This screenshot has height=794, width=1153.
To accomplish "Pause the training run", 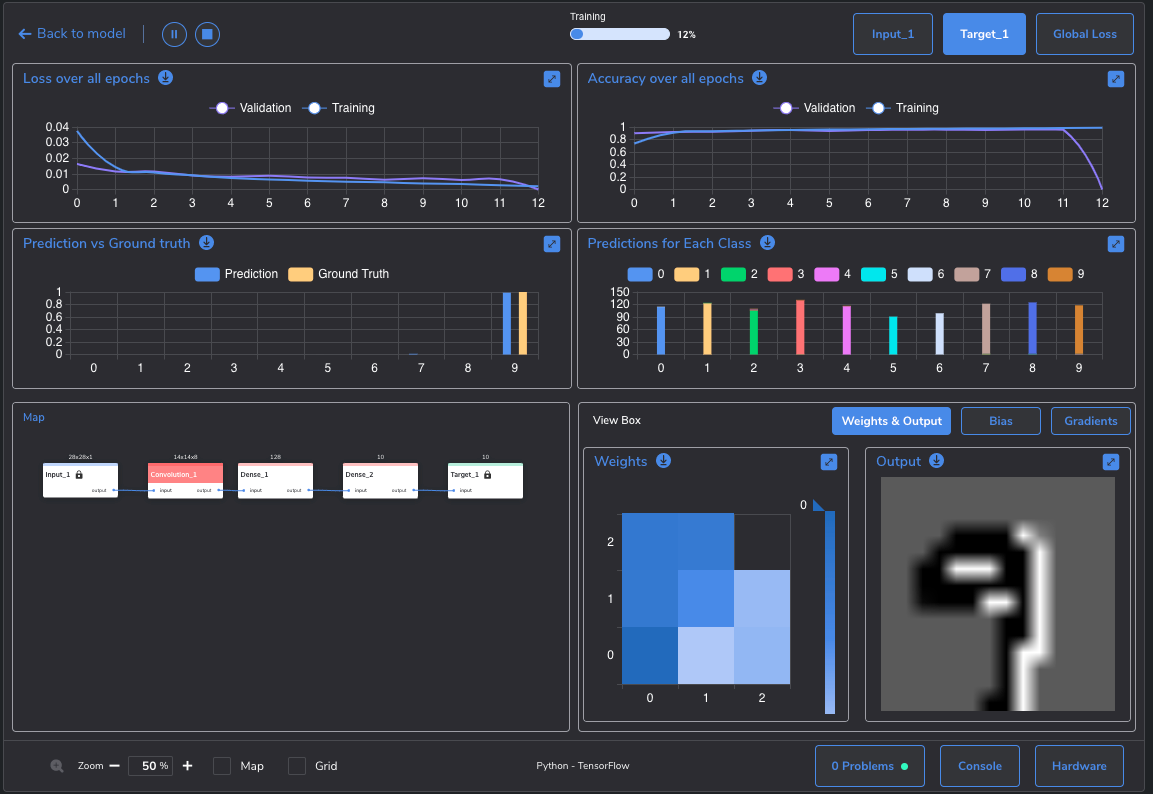I will (x=174, y=34).
